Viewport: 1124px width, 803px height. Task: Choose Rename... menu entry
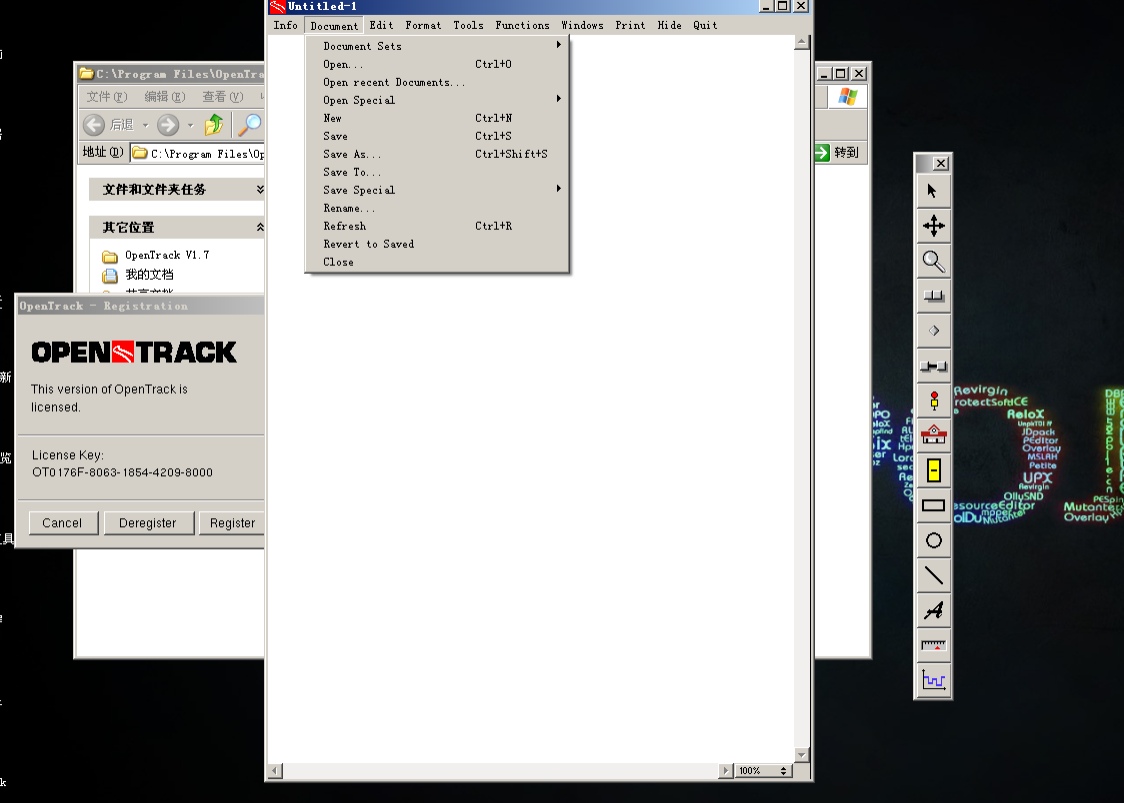point(437,208)
